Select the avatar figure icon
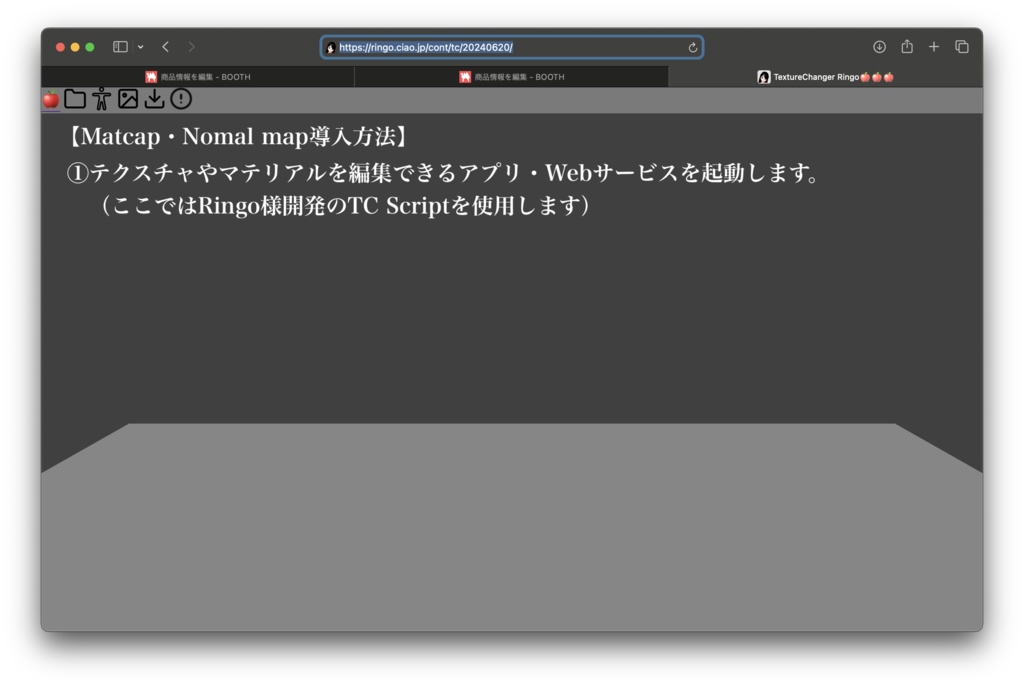The width and height of the screenshot is (1024, 686). tap(100, 99)
